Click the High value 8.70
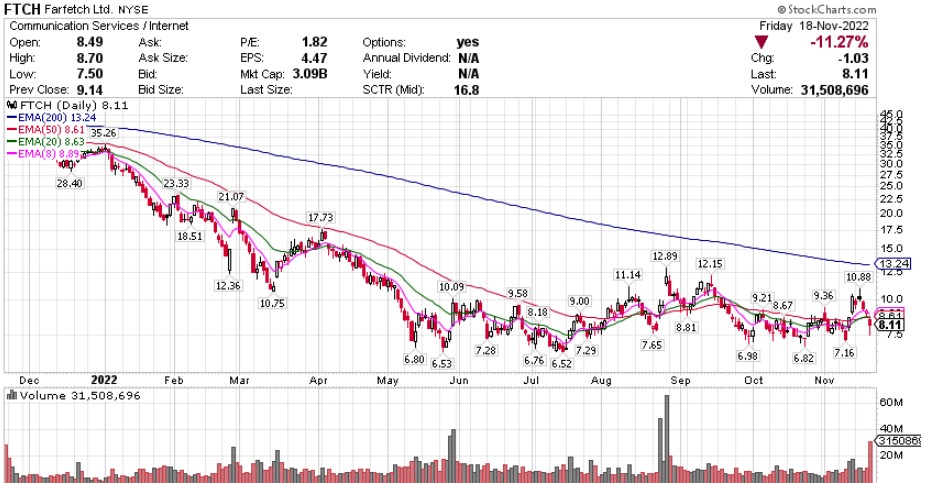The height and width of the screenshot is (483, 925). pos(89,58)
